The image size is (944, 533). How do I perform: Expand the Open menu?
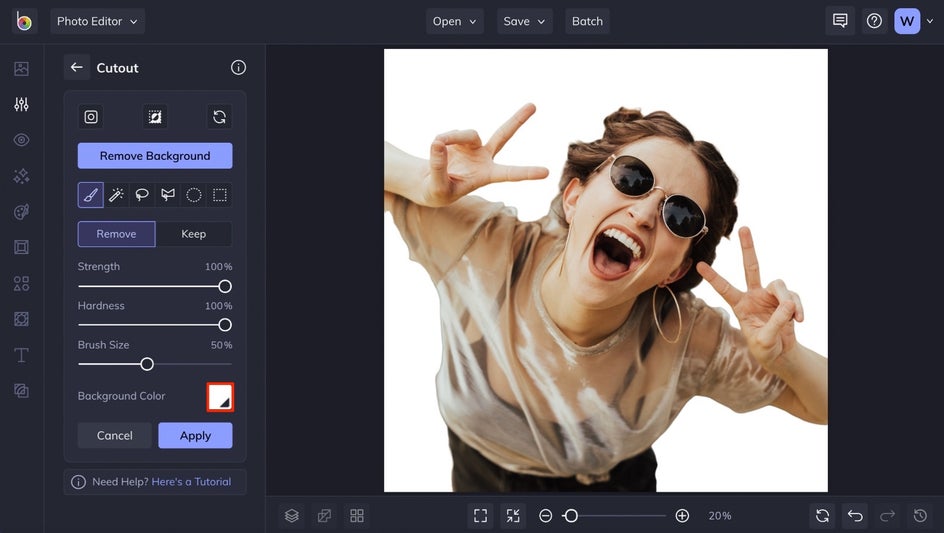455,21
